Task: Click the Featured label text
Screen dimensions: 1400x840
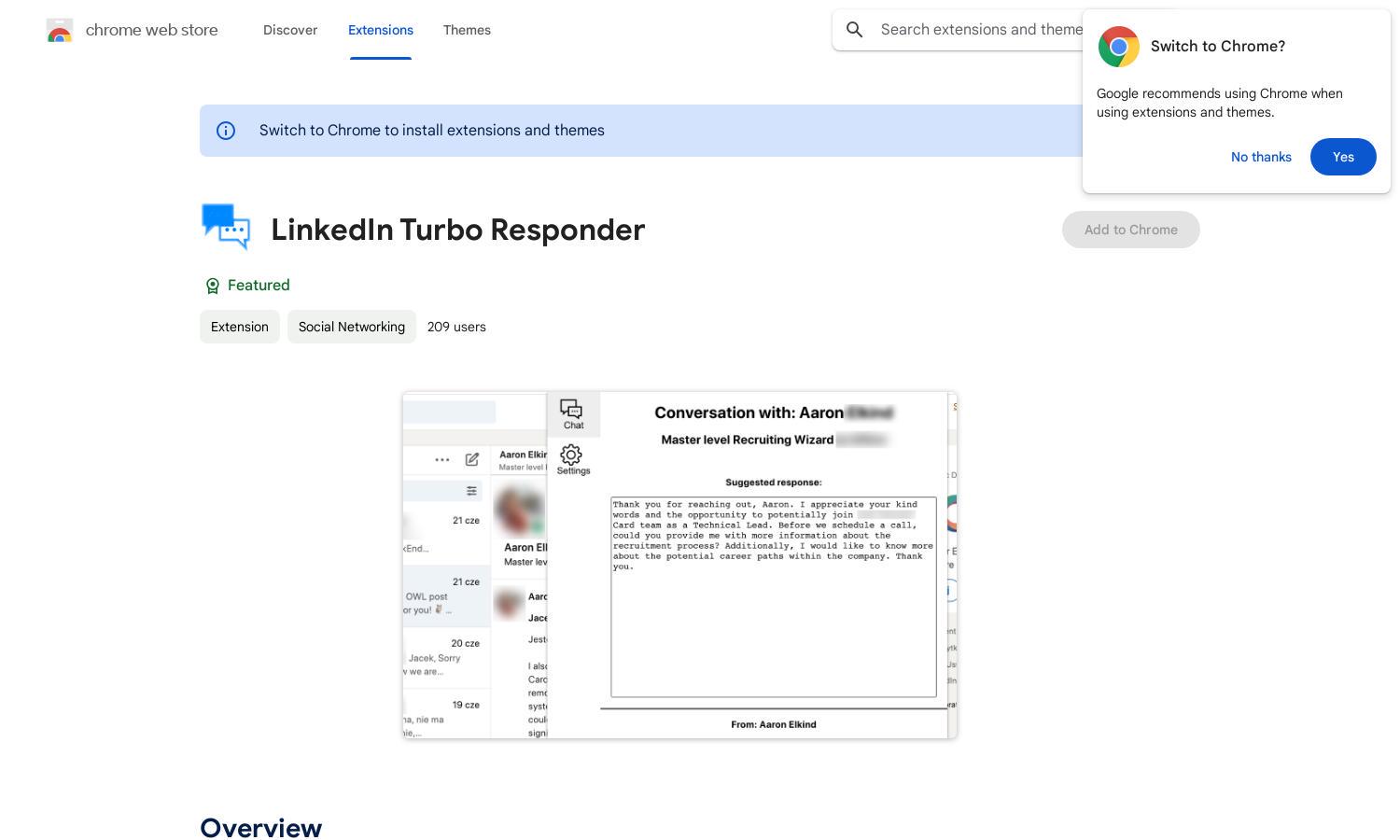Action: (259, 286)
